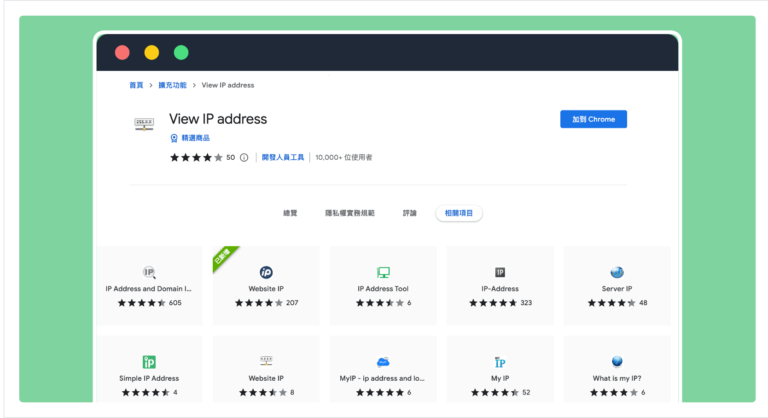
Task: Click the Server IP globe icon
Action: coord(617,272)
